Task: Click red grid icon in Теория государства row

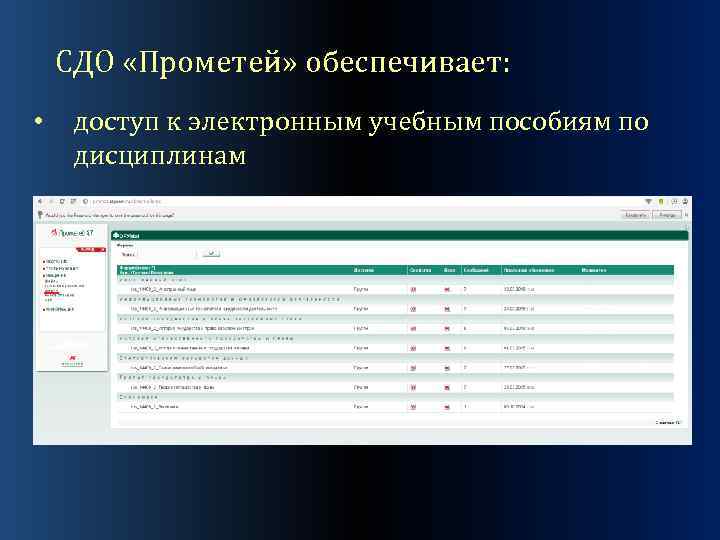Action: coord(413,388)
